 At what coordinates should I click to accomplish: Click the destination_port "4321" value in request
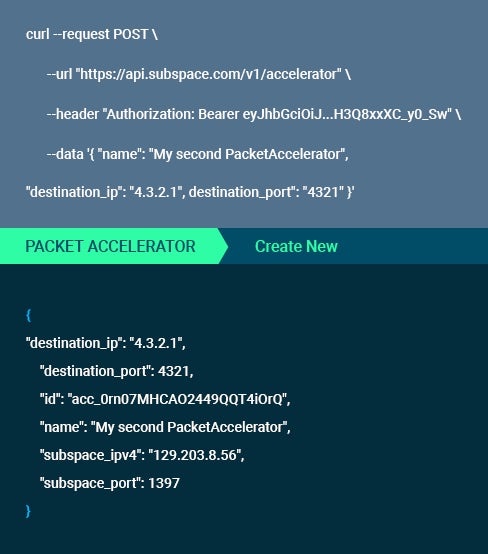tap(323, 192)
